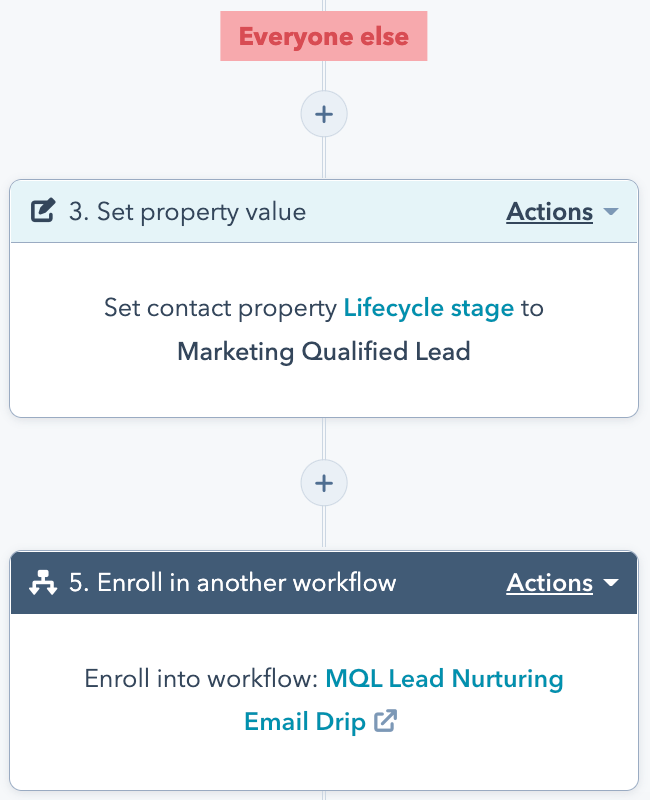Click the '3. Set property value' title
This screenshot has height=800, width=650.
[x=187, y=212]
